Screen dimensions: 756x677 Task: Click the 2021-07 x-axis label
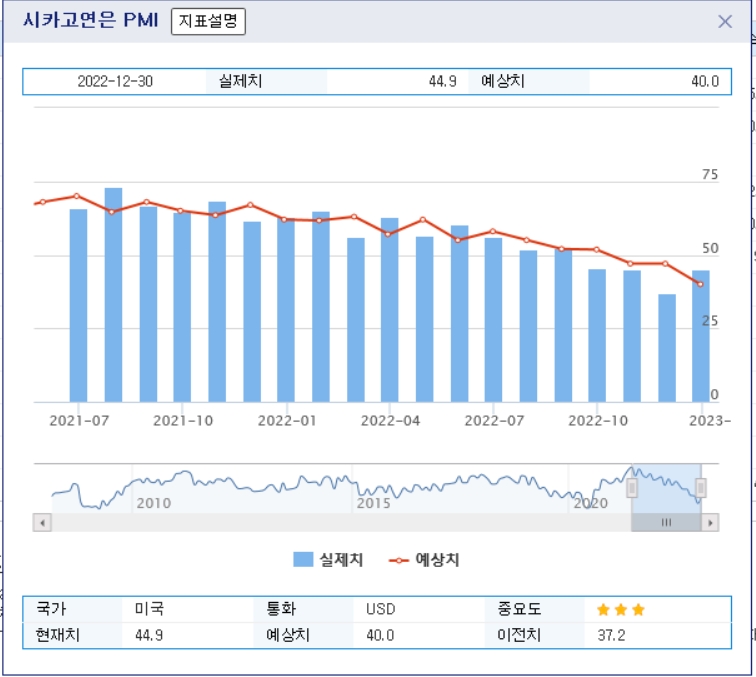tap(79, 421)
